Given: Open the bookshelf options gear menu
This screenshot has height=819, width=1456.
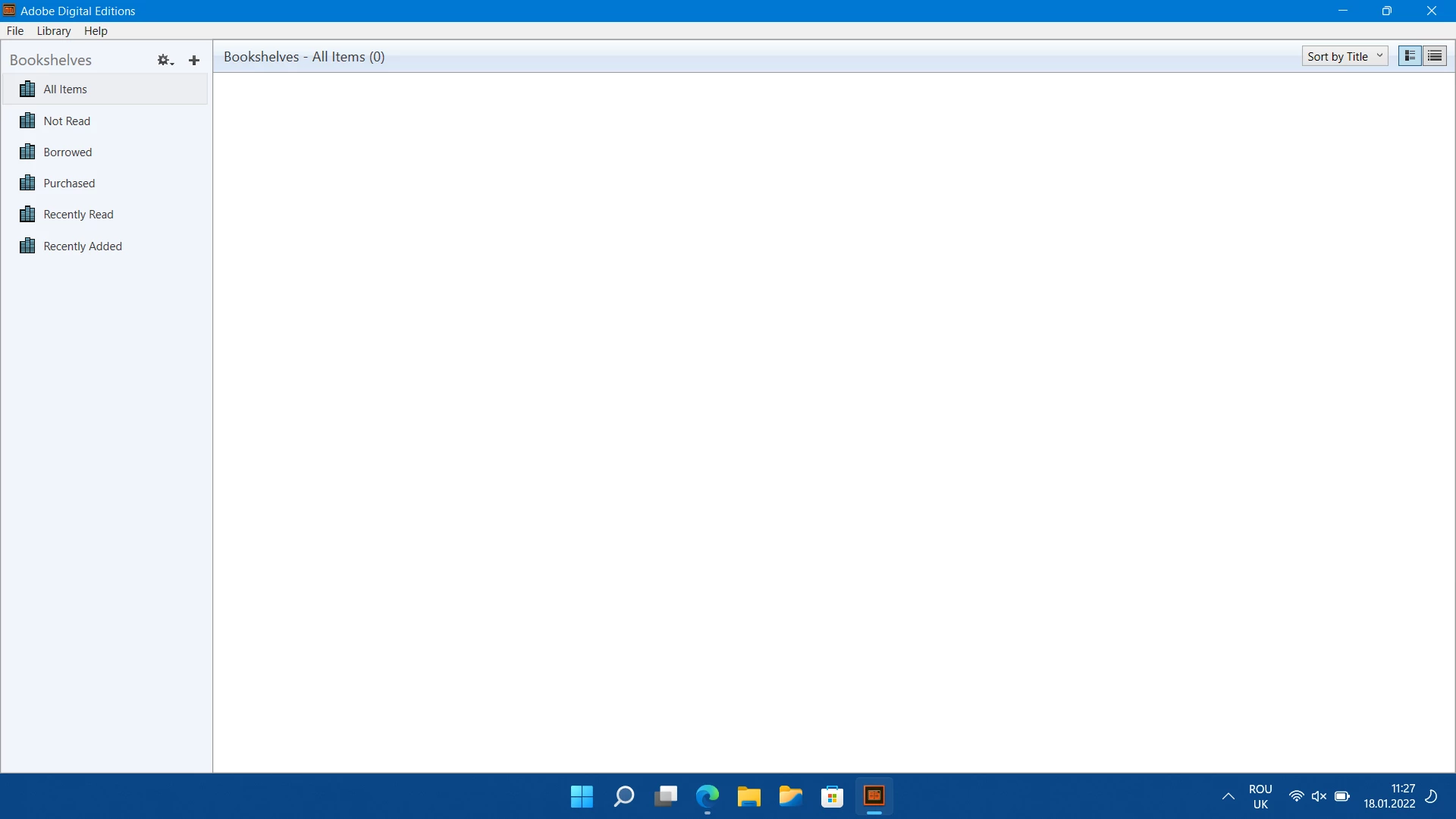Looking at the screenshot, I should (x=165, y=60).
